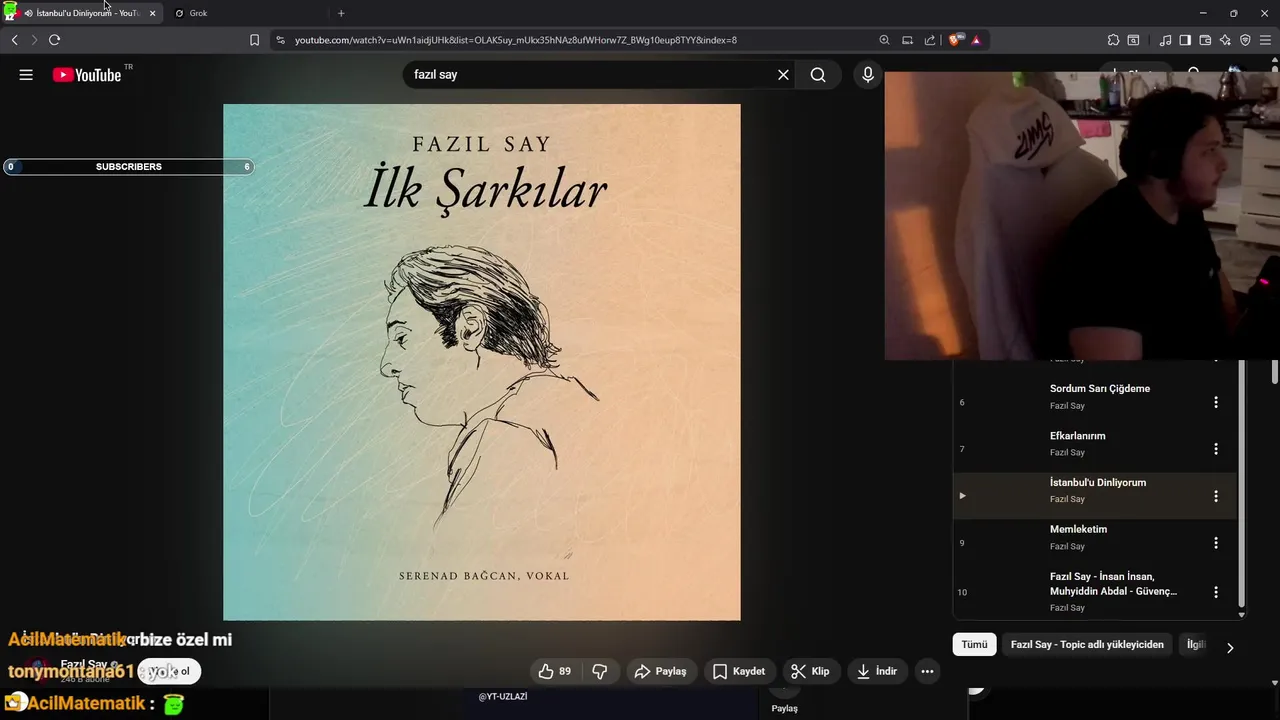Go back with the browser back arrow
The height and width of the screenshot is (720, 1280).
pyautogui.click(x=14, y=40)
